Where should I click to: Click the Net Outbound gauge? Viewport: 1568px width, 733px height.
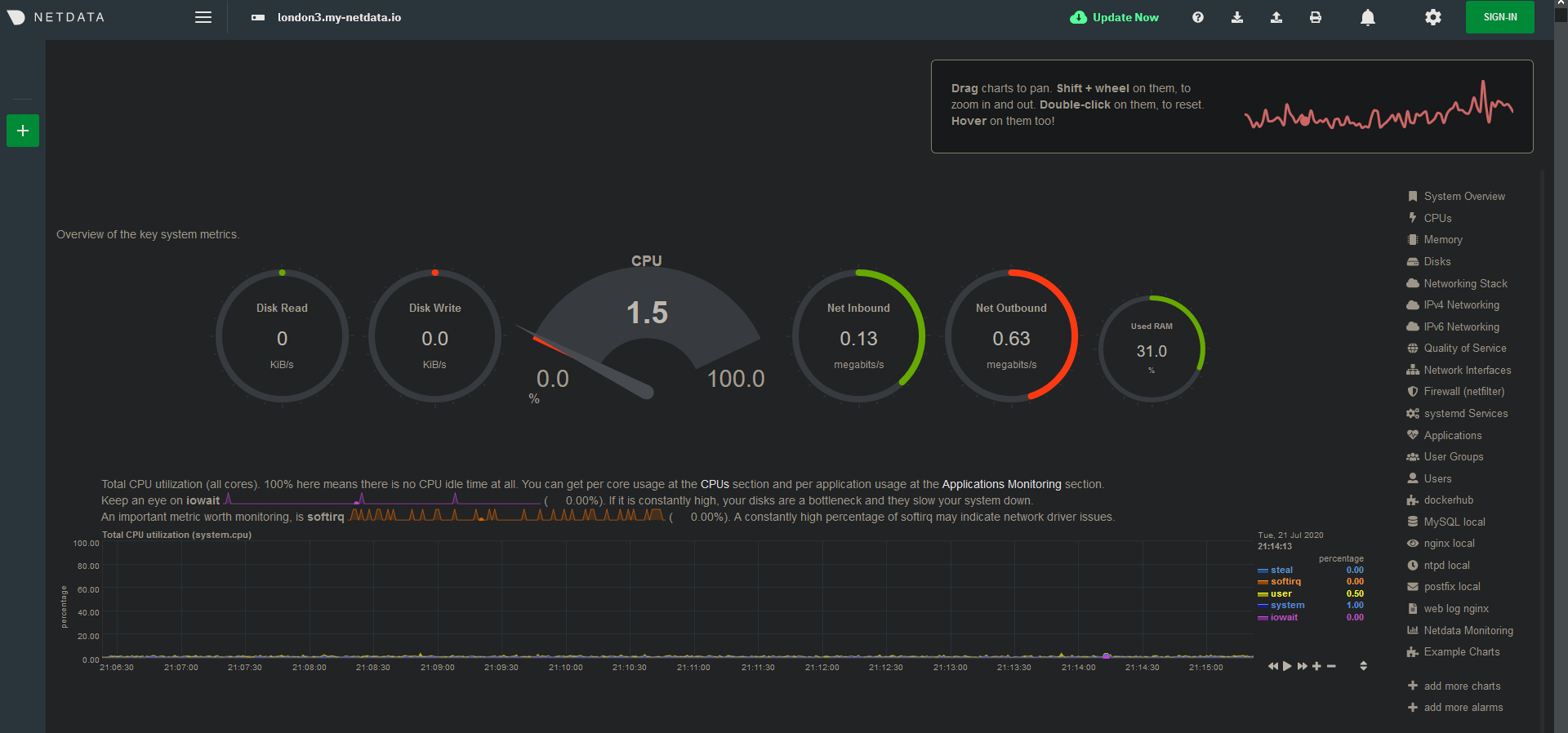(x=1011, y=336)
